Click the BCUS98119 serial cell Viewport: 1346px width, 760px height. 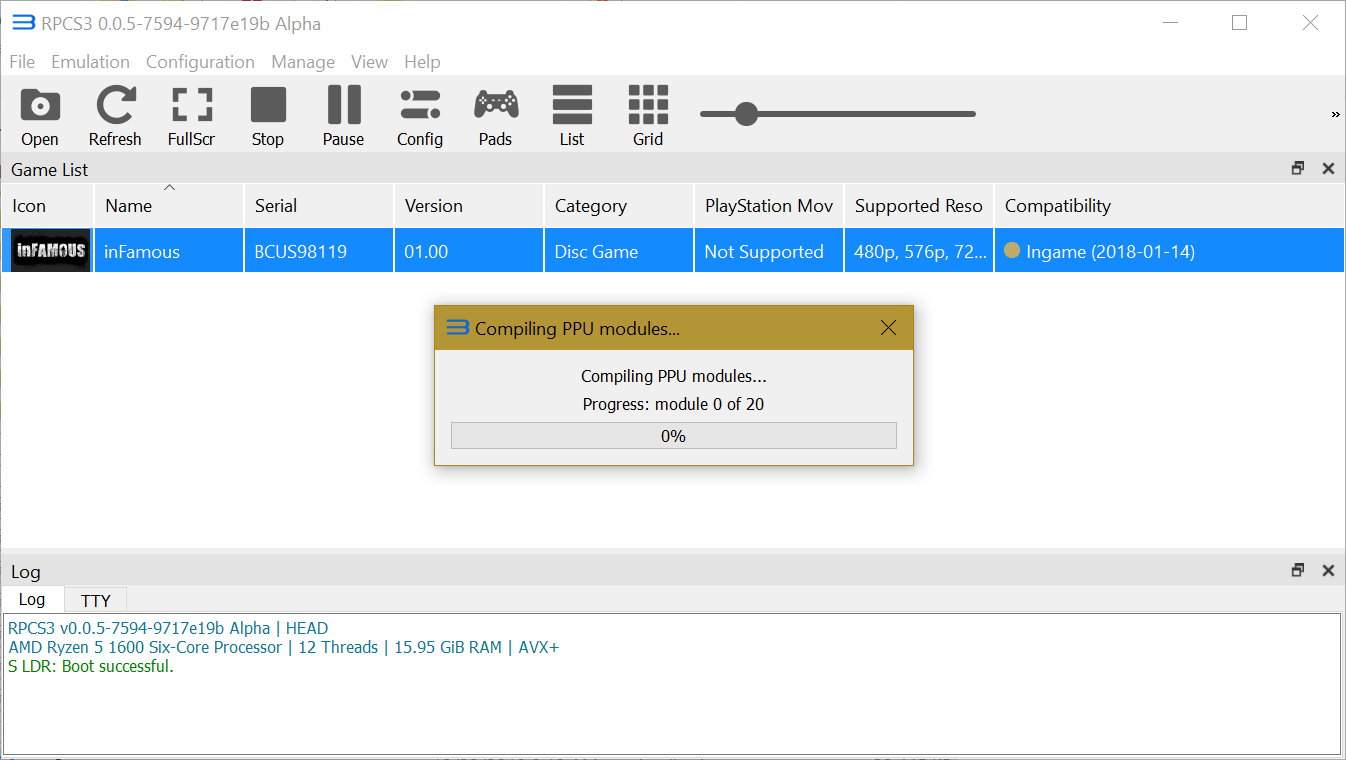point(319,251)
